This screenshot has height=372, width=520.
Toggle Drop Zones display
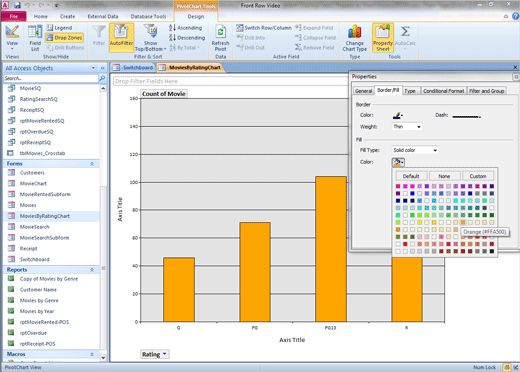point(64,38)
